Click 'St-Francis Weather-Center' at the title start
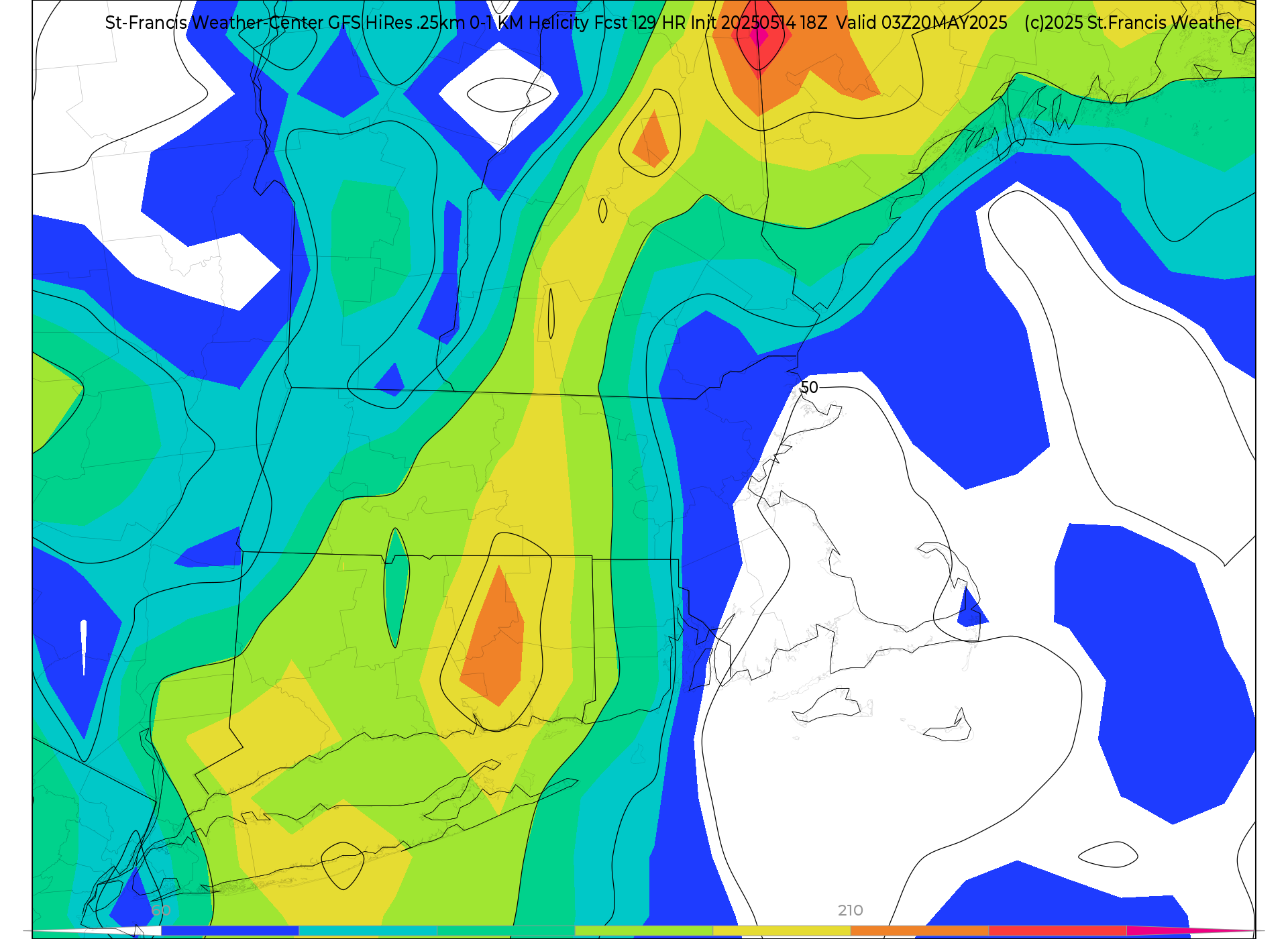This screenshot has height=939, width=1288. click(214, 23)
